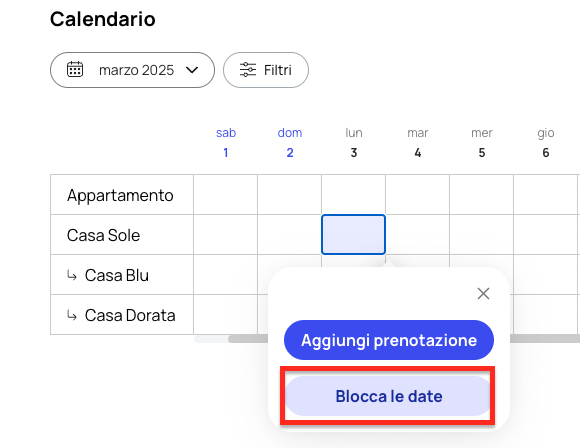The image size is (580, 448).
Task: Click the sliders icon in Filtri button
Action: coord(247,70)
